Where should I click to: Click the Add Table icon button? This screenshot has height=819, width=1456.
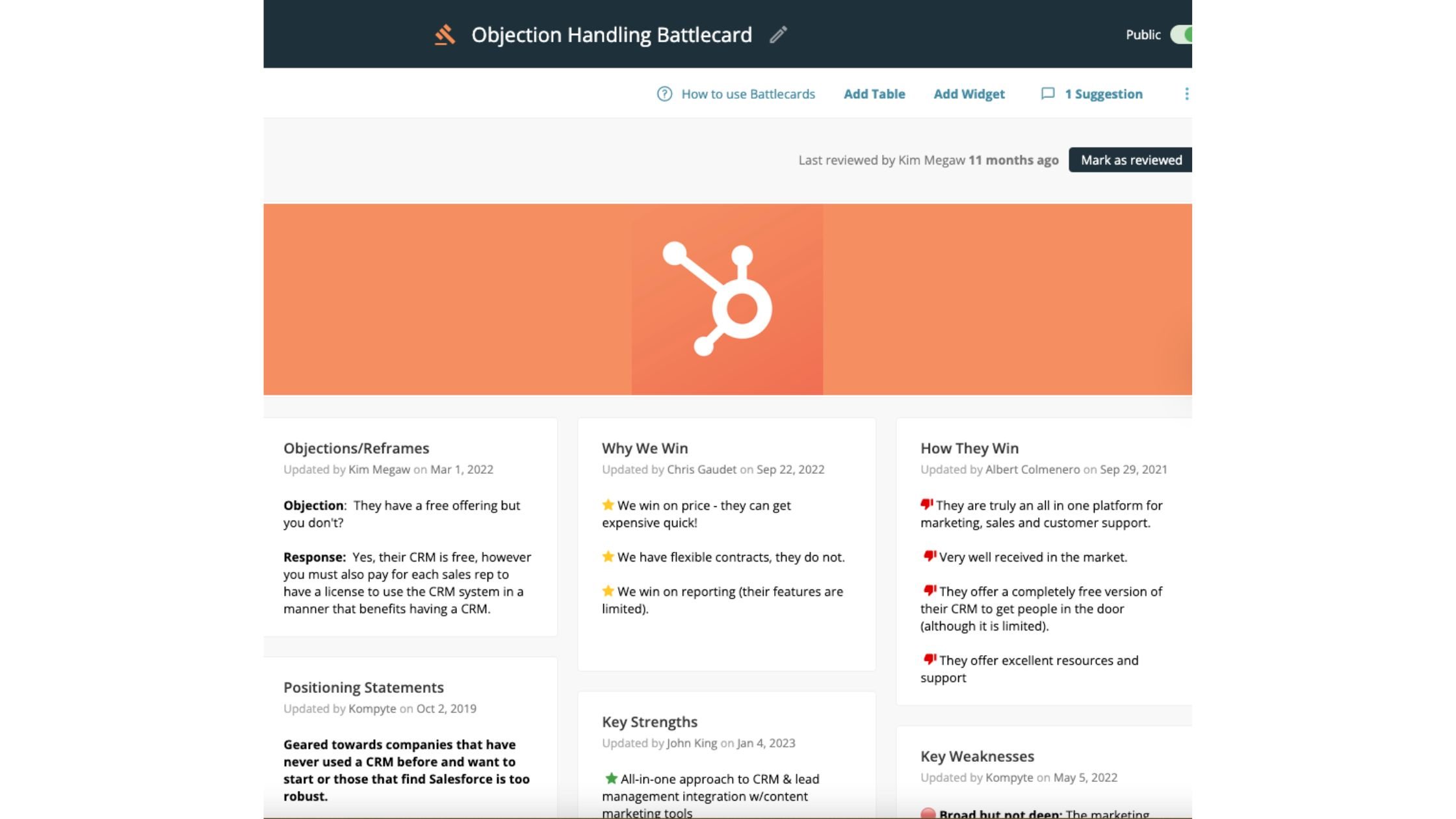click(x=873, y=94)
